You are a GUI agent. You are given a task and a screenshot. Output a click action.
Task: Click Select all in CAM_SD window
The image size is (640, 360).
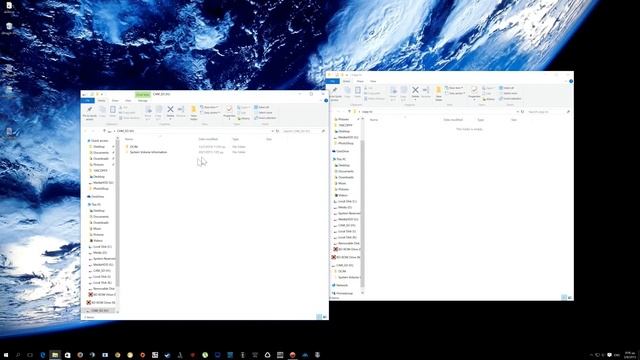coord(262,107)
